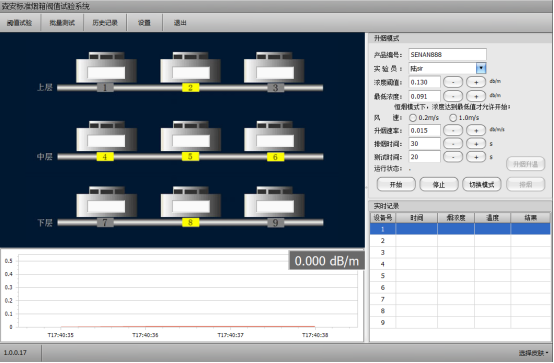Viewport: 554px width, 363px height.
Task: Click the yellow number 5 position marker
Action: coord(190,156)
